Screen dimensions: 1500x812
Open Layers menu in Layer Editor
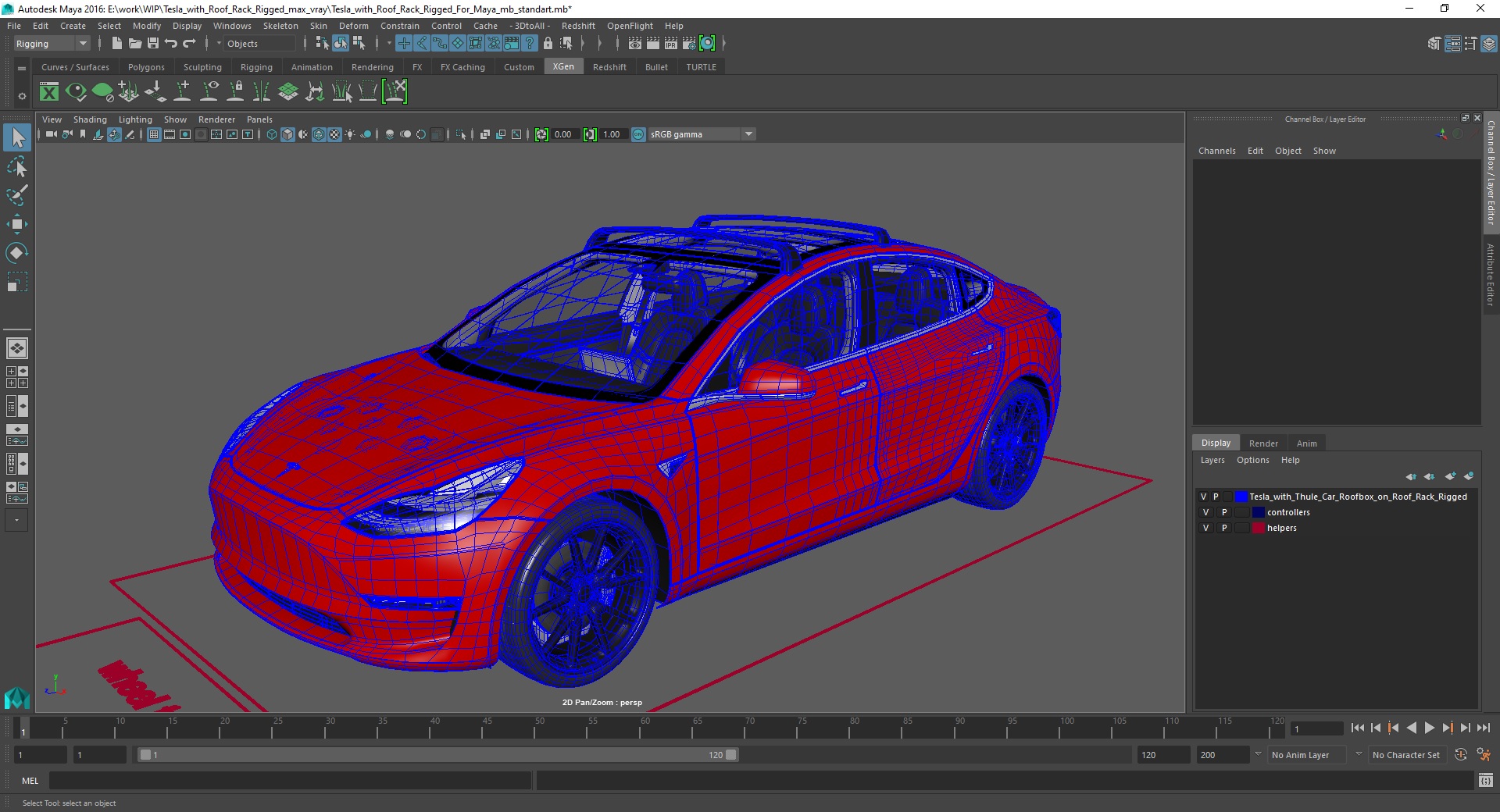click(x=1212, y=461)
